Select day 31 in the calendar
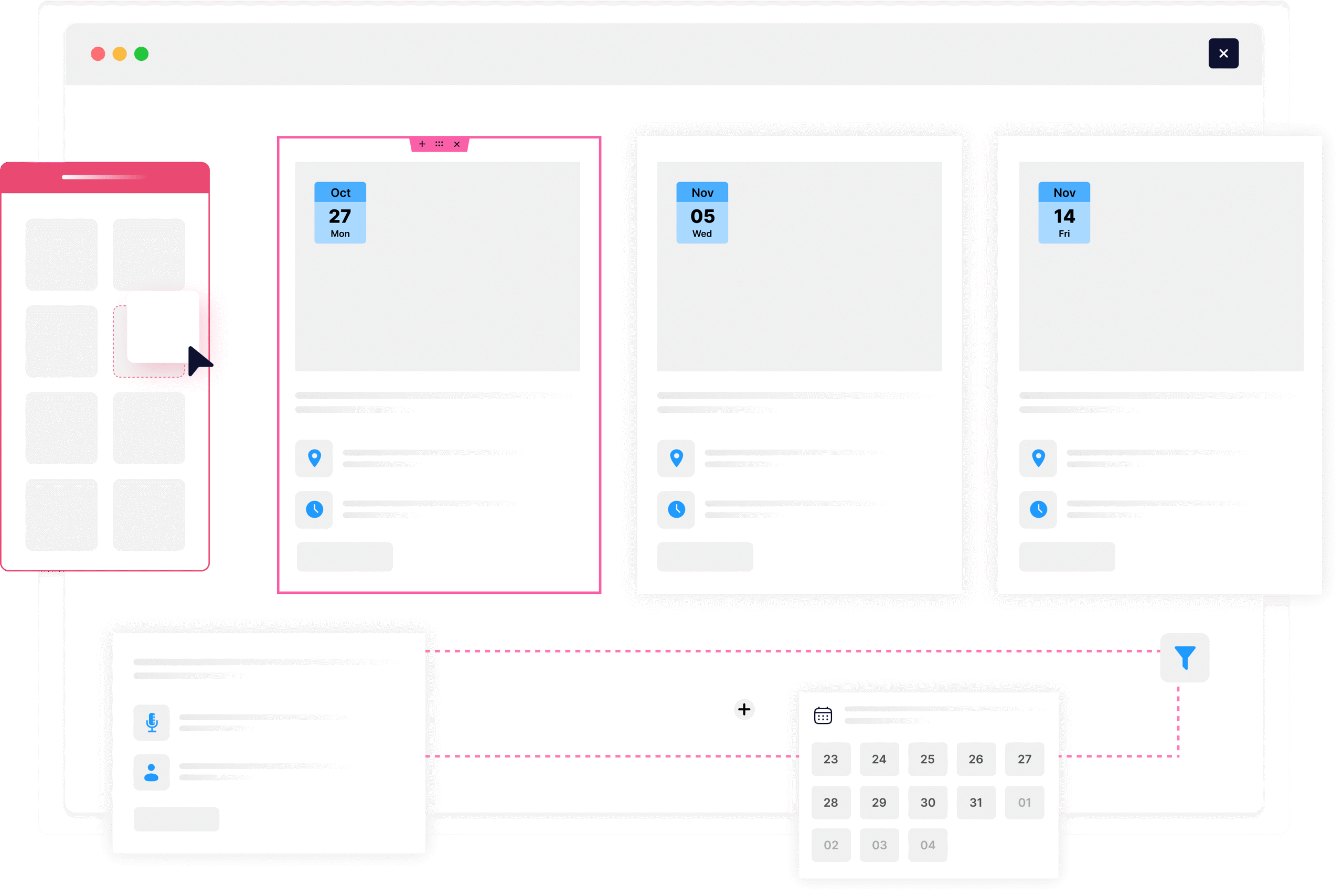This screenshot has width=1343, height=896. point(976,802)
